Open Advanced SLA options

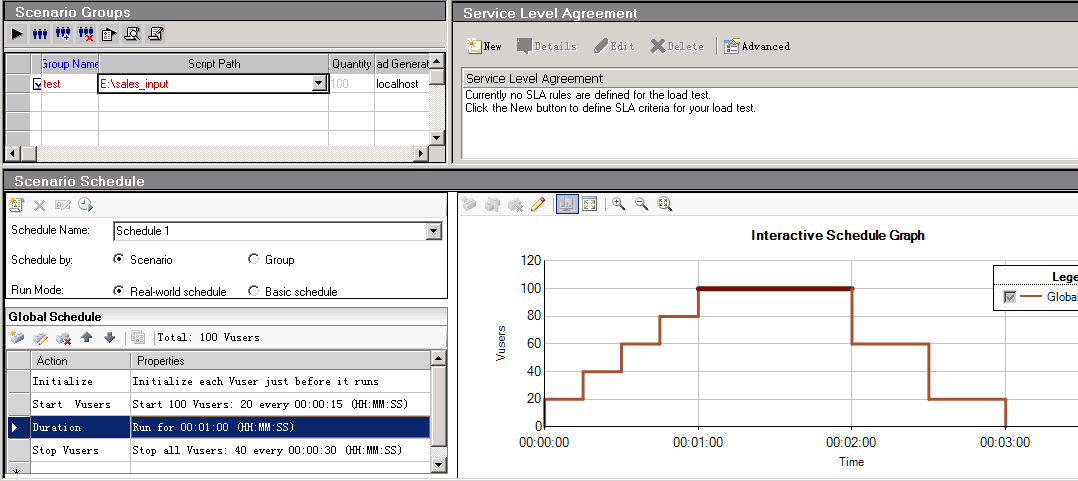click(757, 46)
